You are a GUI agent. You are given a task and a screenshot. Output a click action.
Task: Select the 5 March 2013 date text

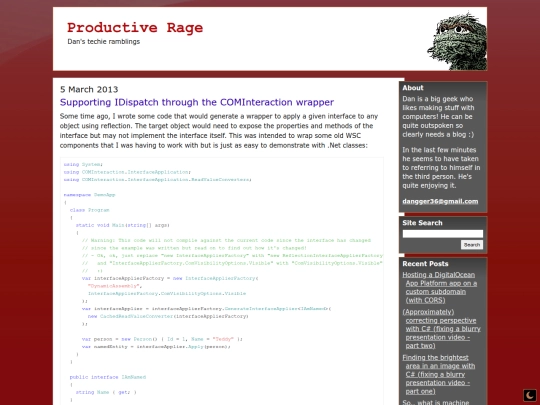[x=89, y=90]
